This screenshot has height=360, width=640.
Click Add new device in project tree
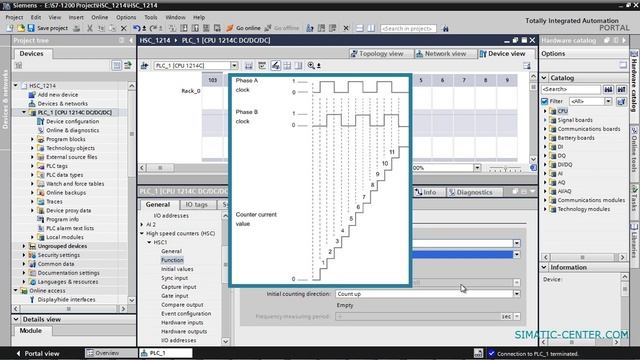click(x=58, y=94)
